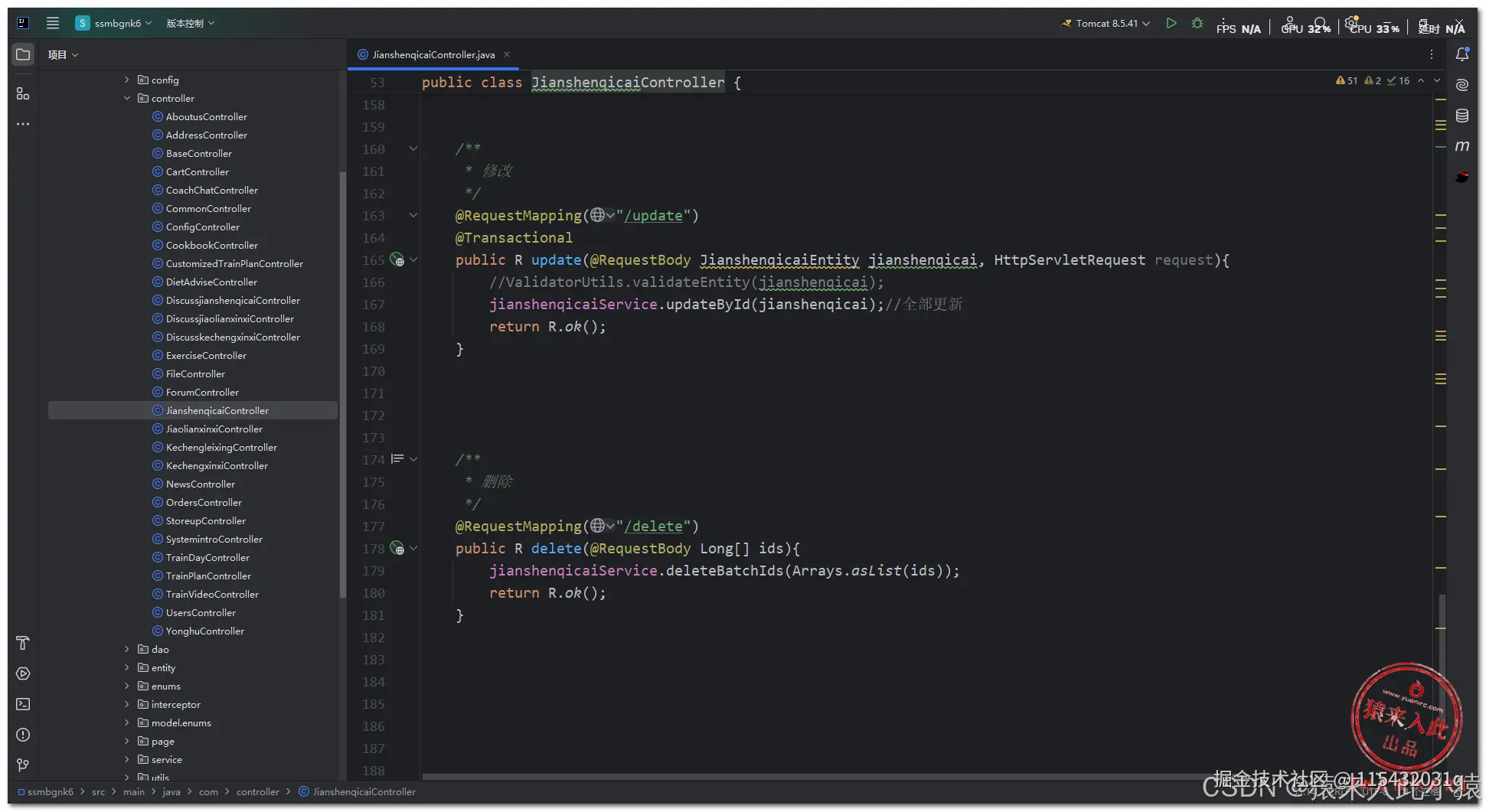Open AboutusController in the project tree
The height and width of the screenshot is (812, 1486).
[206, 116]
